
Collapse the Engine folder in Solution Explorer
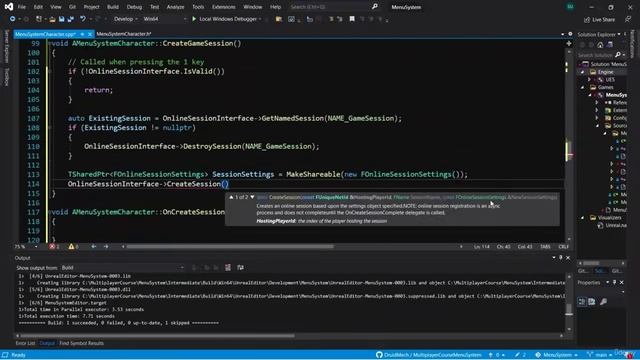(x=582, y=72)
